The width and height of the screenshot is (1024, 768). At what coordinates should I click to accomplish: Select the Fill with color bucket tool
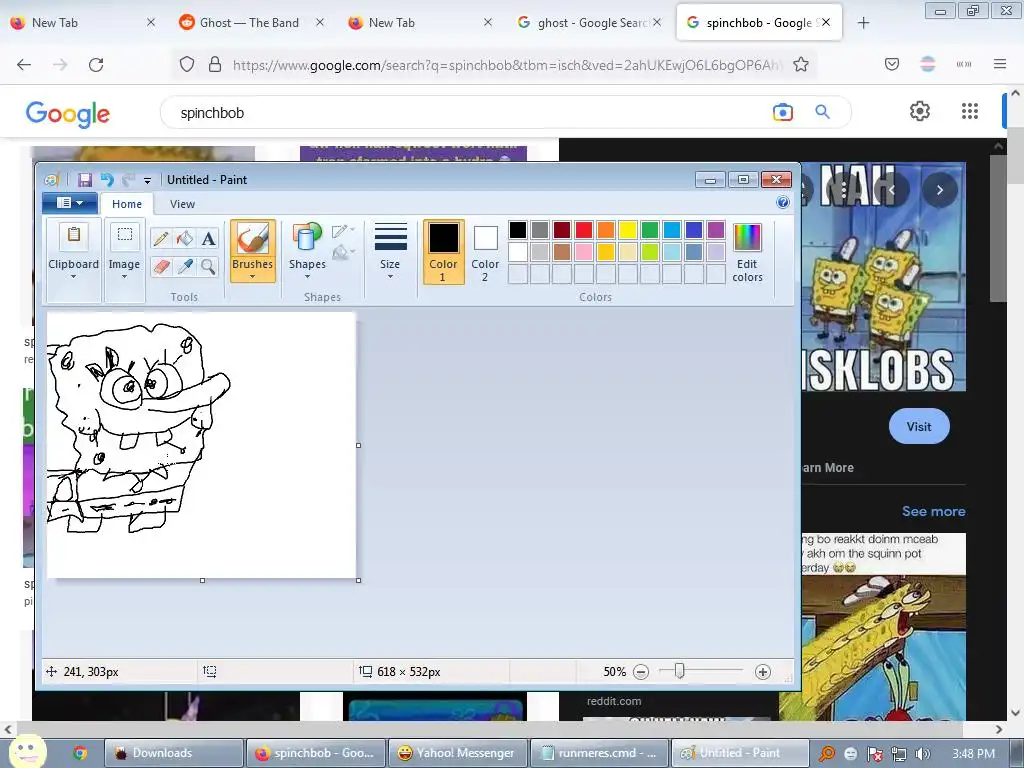pos(185,238)
